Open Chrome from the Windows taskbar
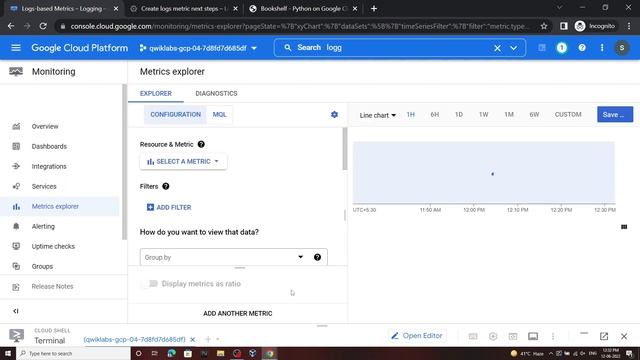Viewport: 640px width, 360px height. pyautogui.click(x=269, y=353)
